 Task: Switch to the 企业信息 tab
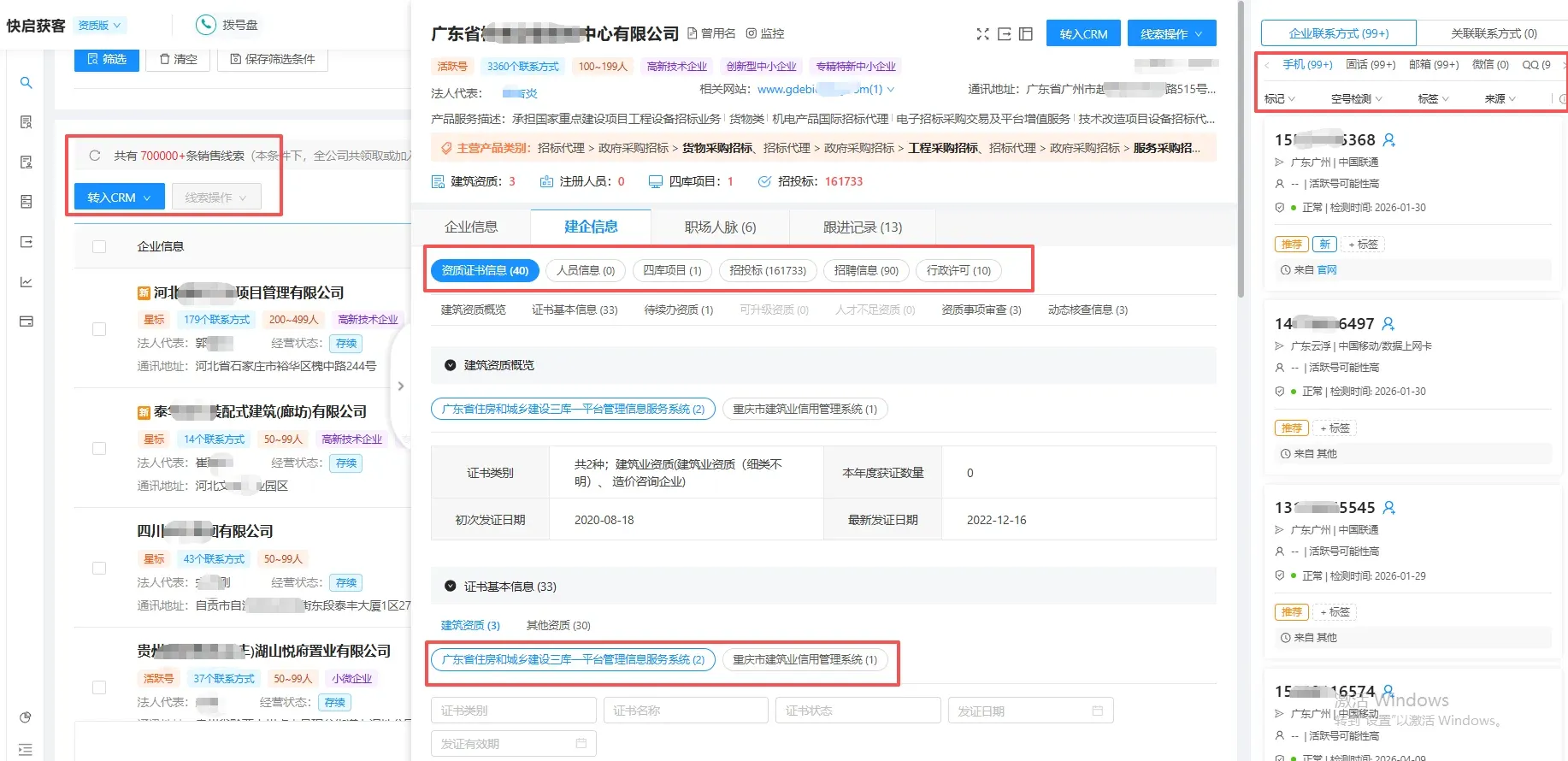(471, 227)
